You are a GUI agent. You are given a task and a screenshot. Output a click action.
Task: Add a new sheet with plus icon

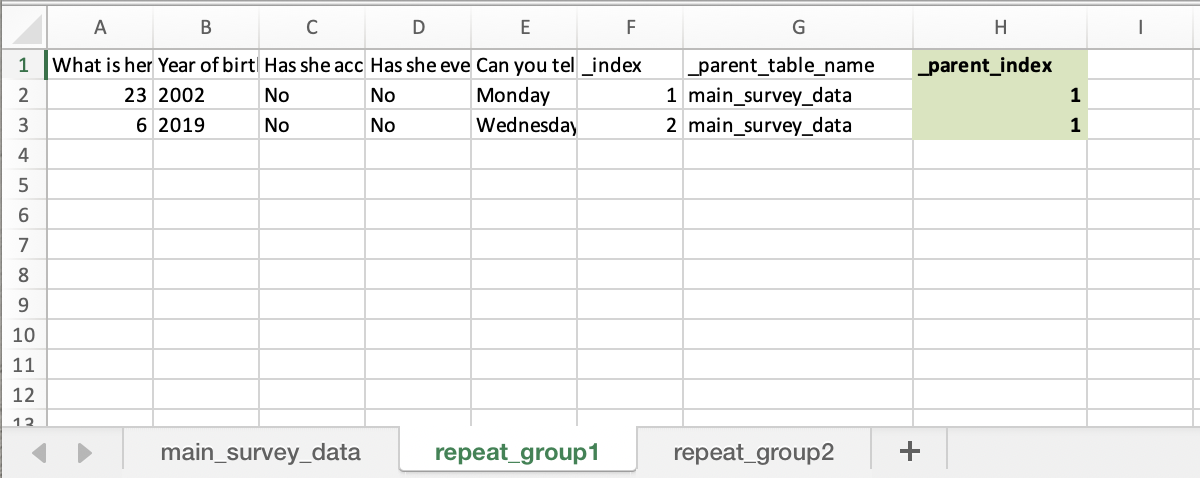pos(909,452)
